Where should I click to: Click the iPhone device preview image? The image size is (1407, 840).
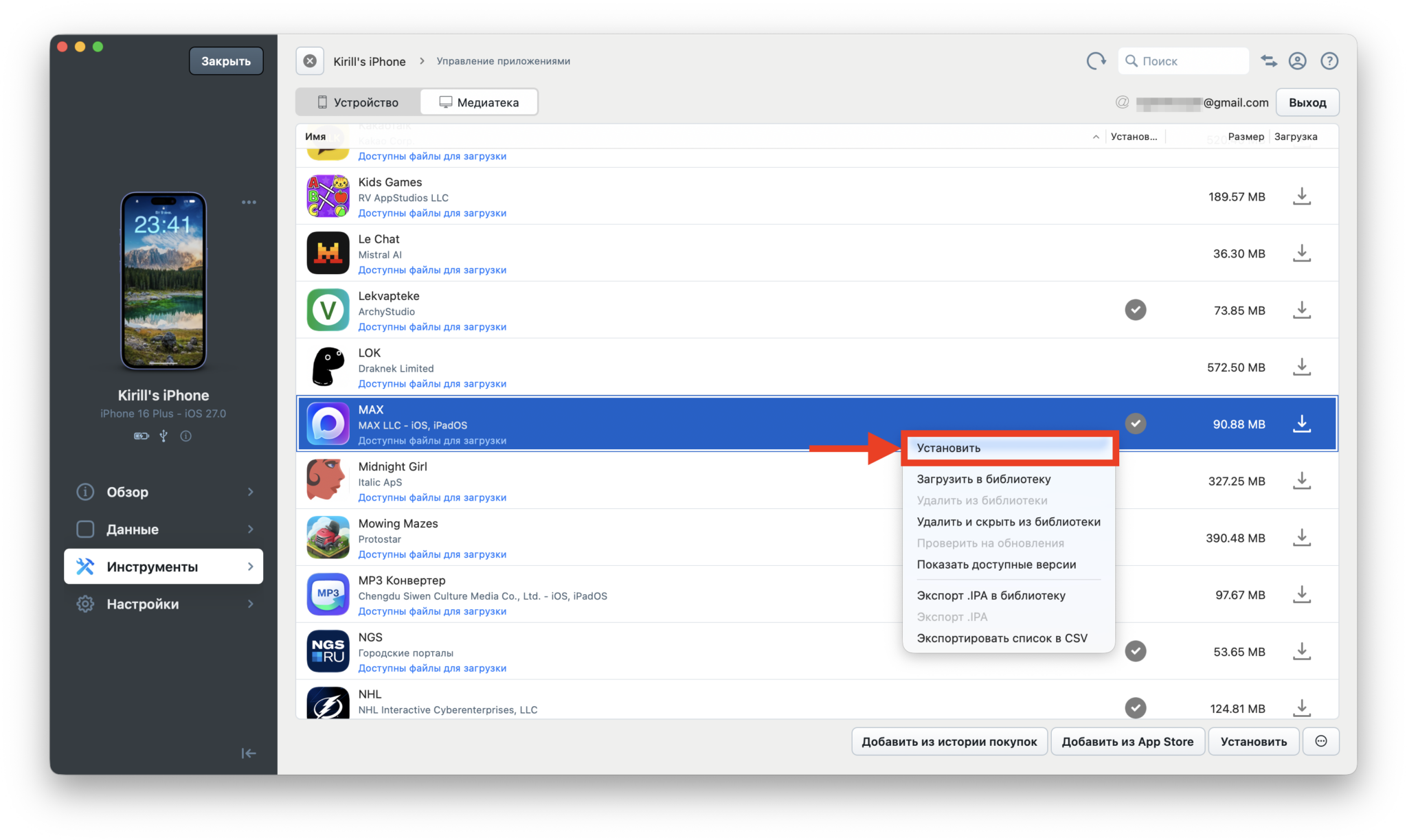pyautogui.click(x=164, y=281)
